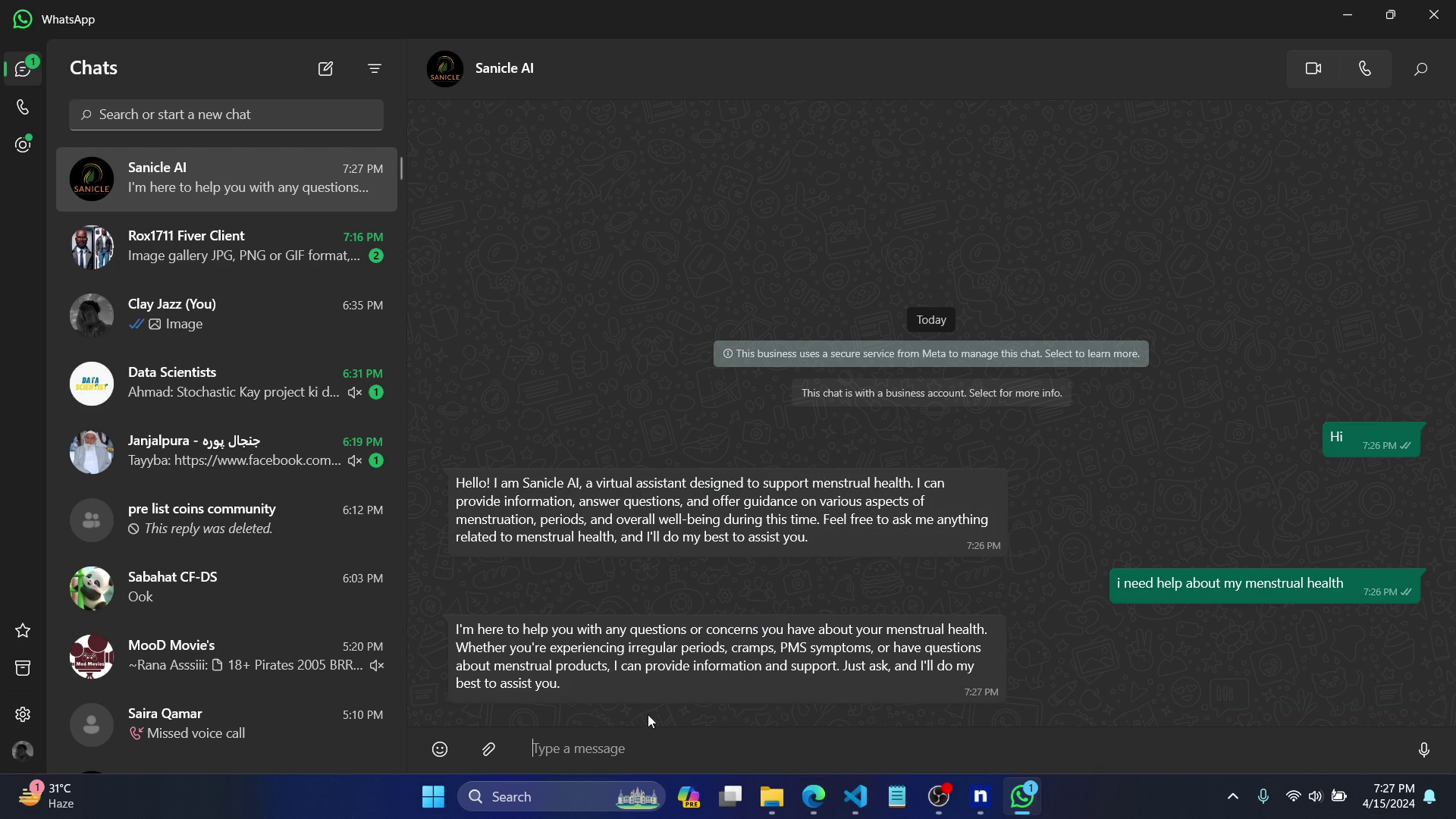Open WhatsApp settings gear
The image size is (1456, 819).
pos(23,714)
